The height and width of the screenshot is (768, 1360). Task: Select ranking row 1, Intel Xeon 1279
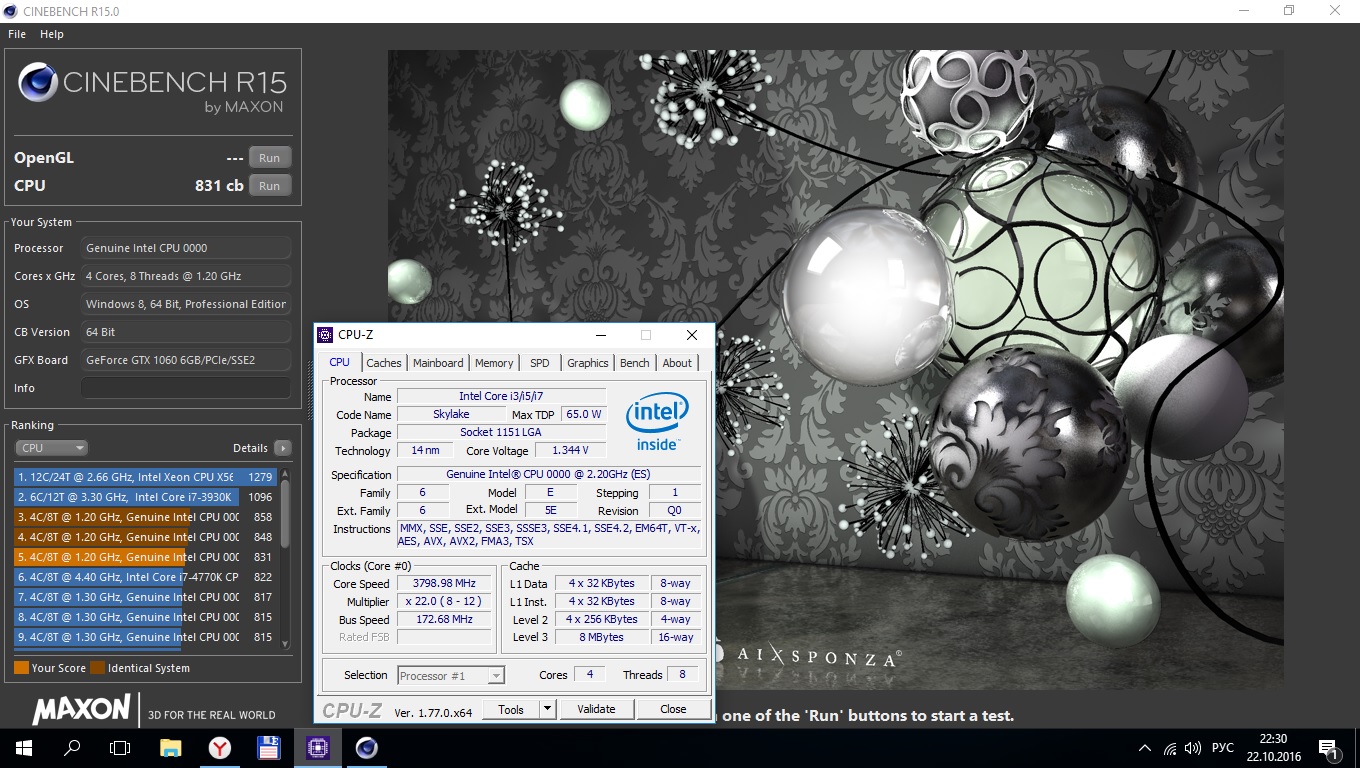[x=146, y=477]
